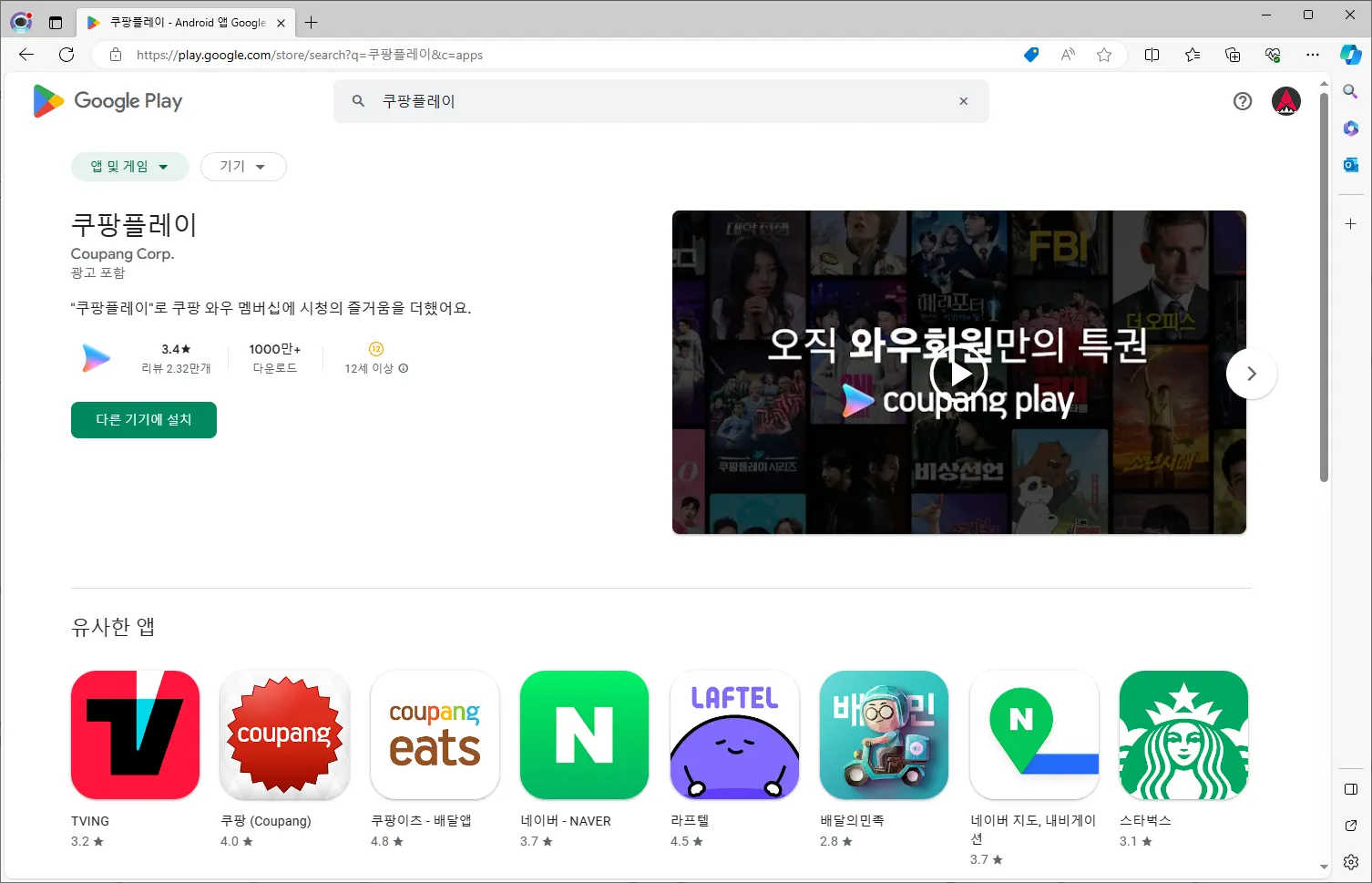The image size is (1372, 883).
Task: Click the TVING app name
Action: click(90, 821)
